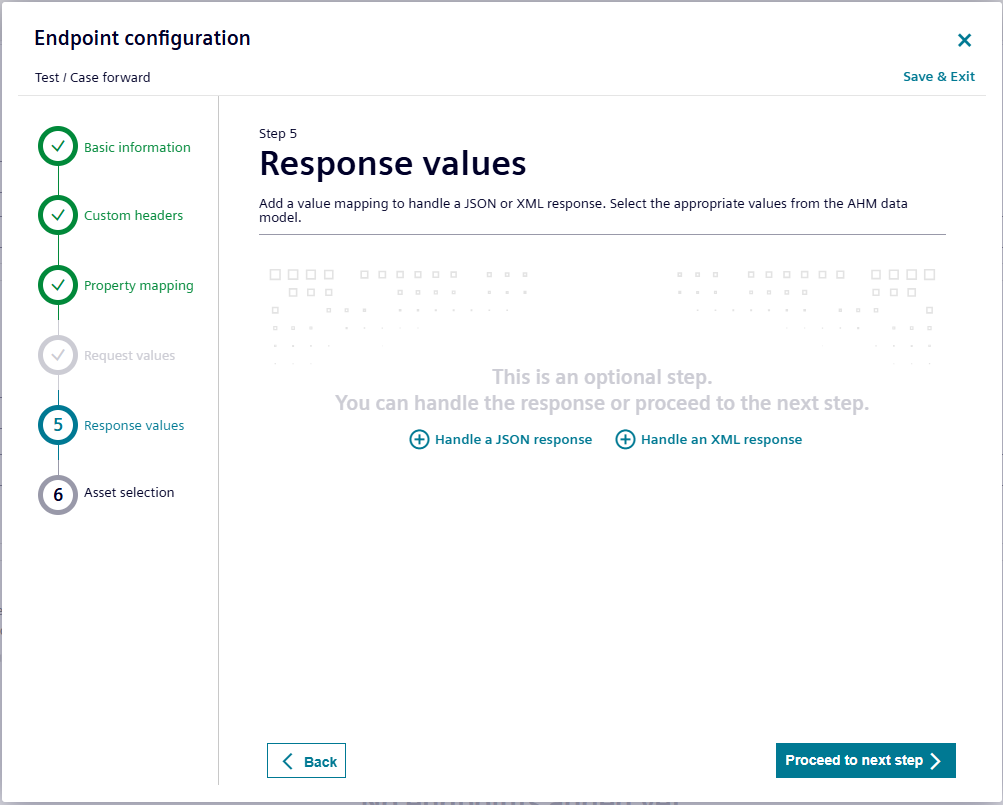Image resolution: width=1003 pixels, height=805 pixels.
Task: Click the plus icon for XML response
Action: point(625,440)
